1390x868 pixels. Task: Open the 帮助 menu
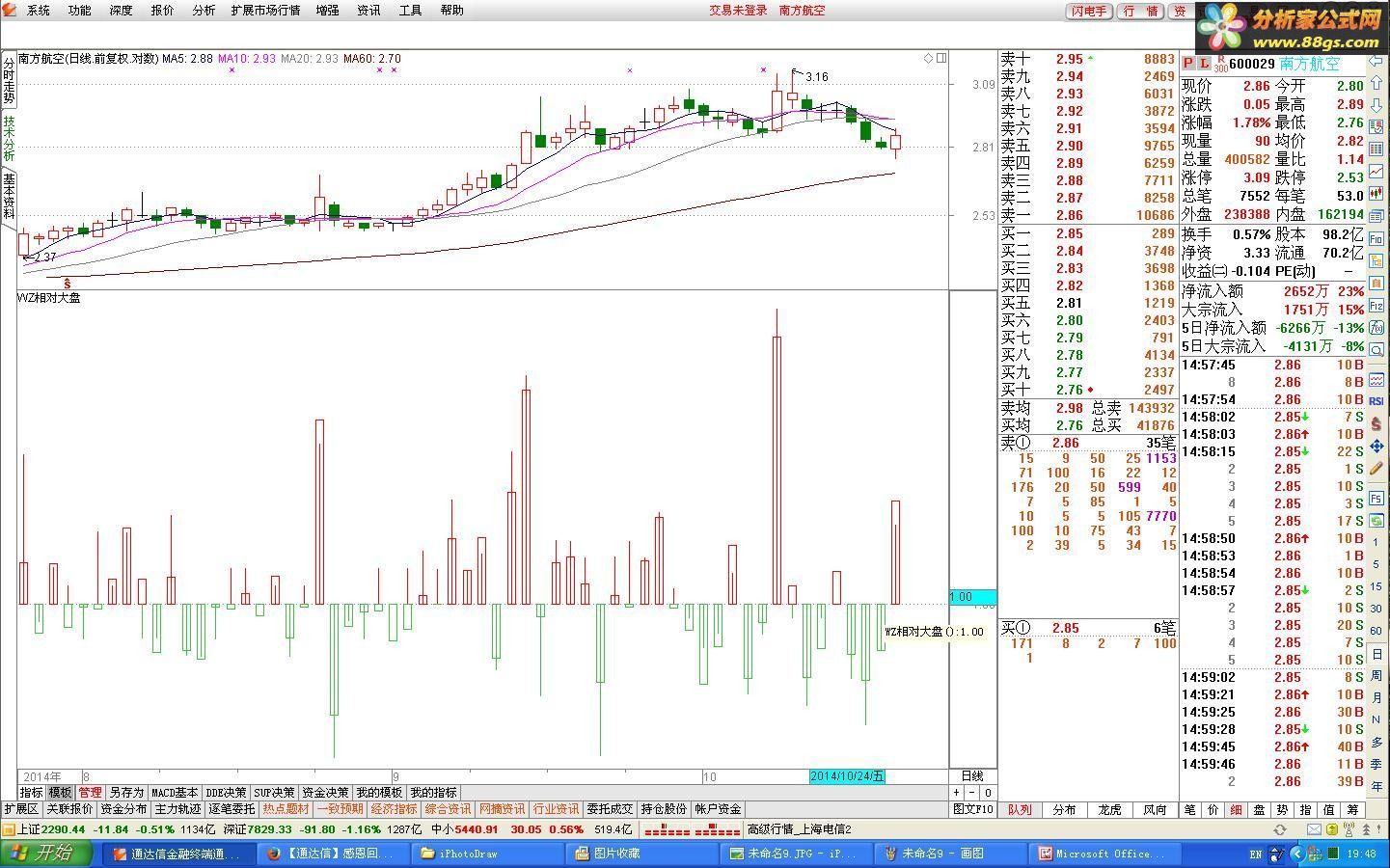pyautogui.click(x=451, y=11)
